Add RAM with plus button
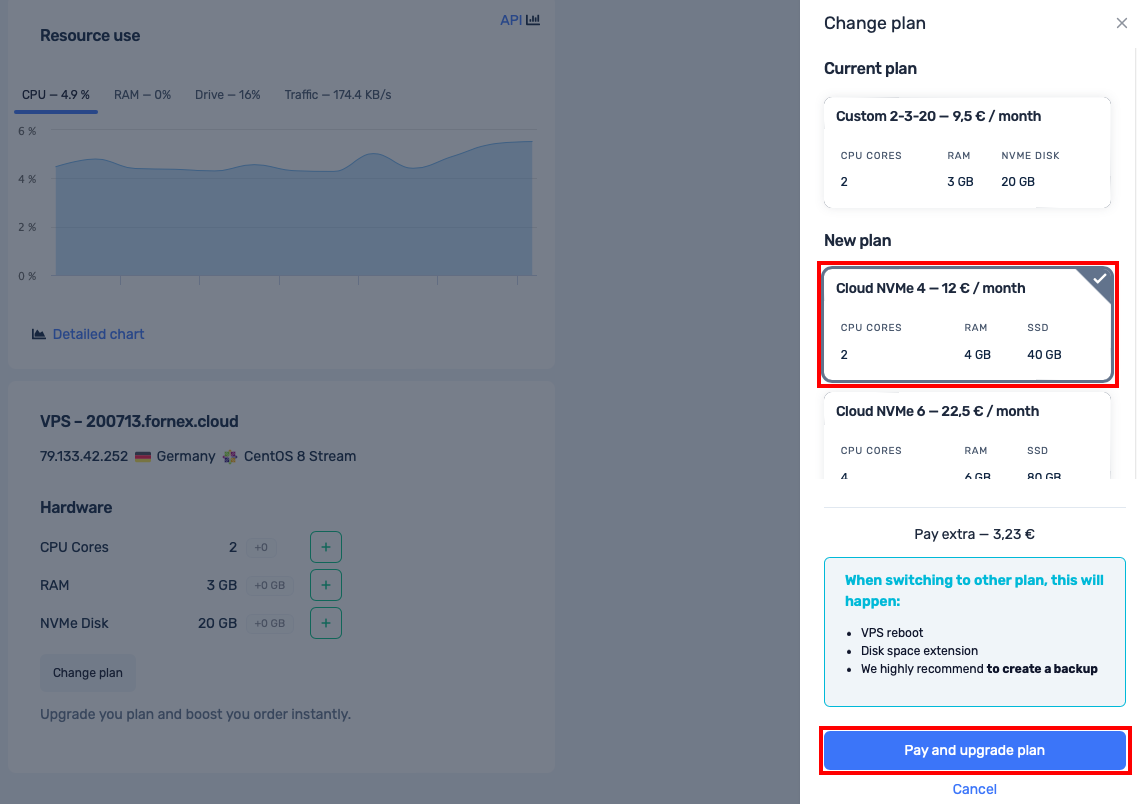The image size is (1137, 804). (x=326, y=585)
